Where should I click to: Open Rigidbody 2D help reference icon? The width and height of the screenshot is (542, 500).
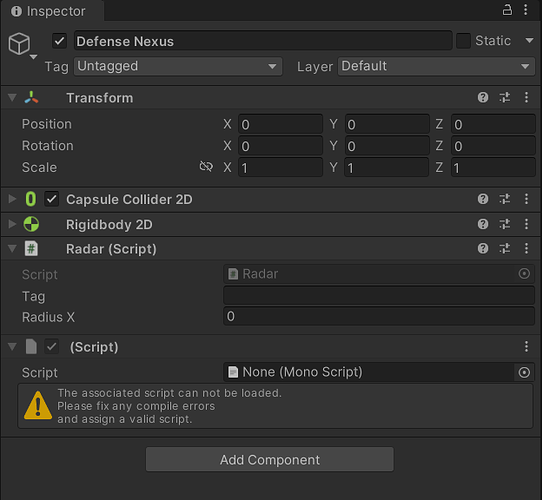point(483,224)
